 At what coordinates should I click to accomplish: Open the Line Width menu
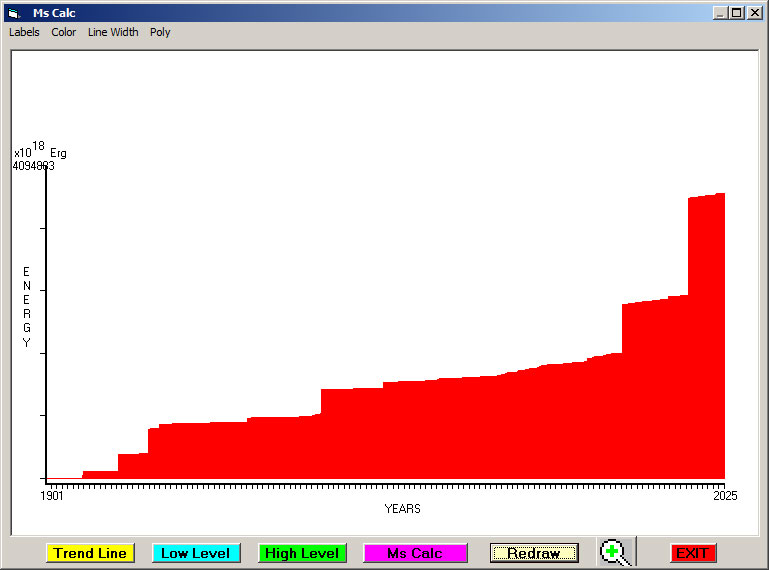(x=113, y=32)
